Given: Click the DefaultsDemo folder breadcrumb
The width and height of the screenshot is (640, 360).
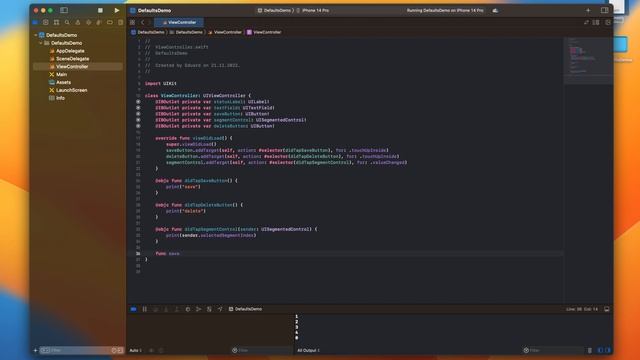Looking at the screenshot, I should 186,32.
